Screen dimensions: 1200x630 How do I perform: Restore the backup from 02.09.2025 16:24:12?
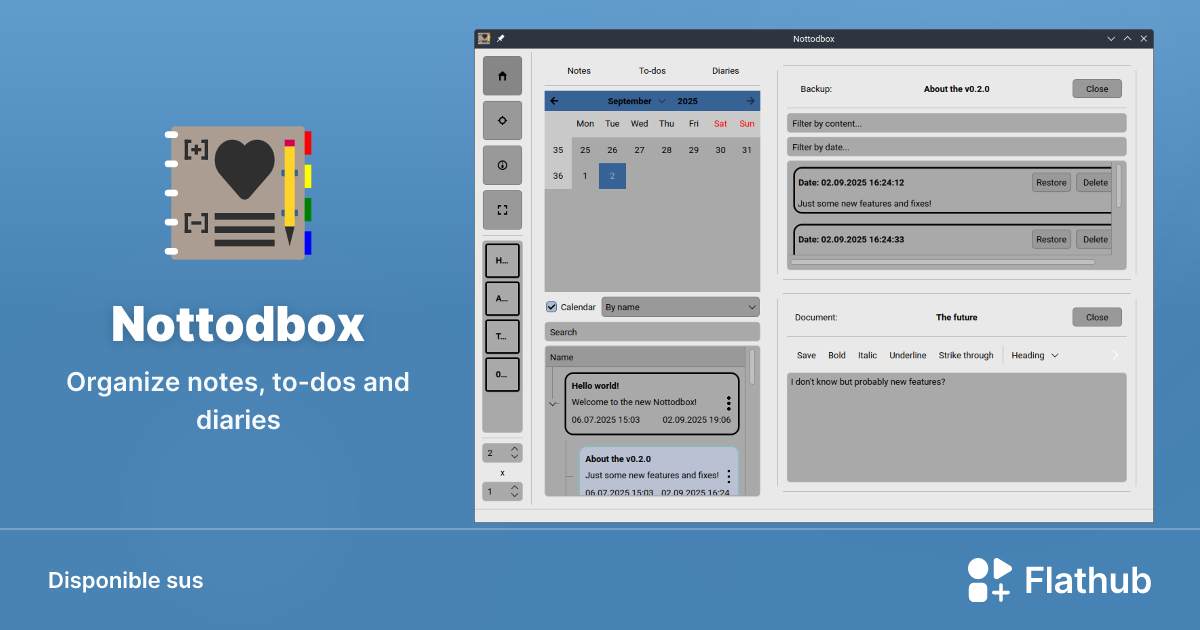click(x=1051, y=182)
